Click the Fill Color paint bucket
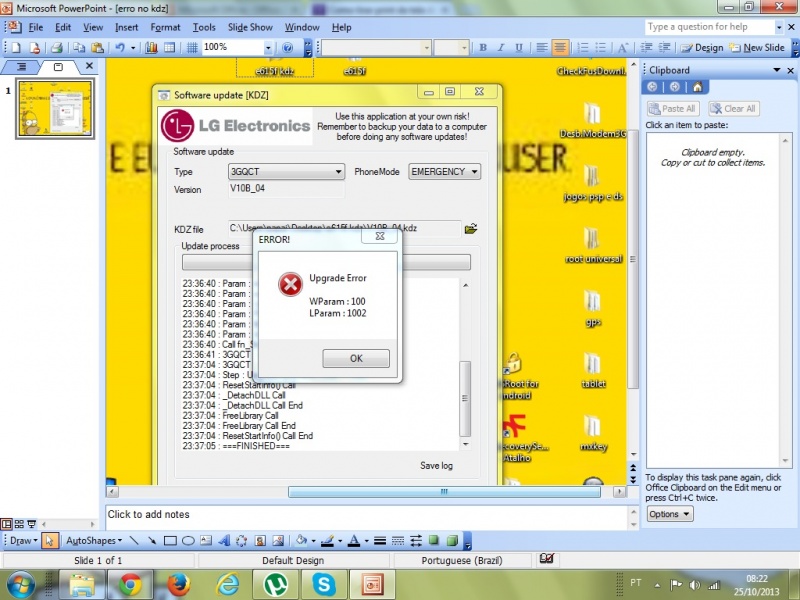The image size is (800, 600). point(302,540)
